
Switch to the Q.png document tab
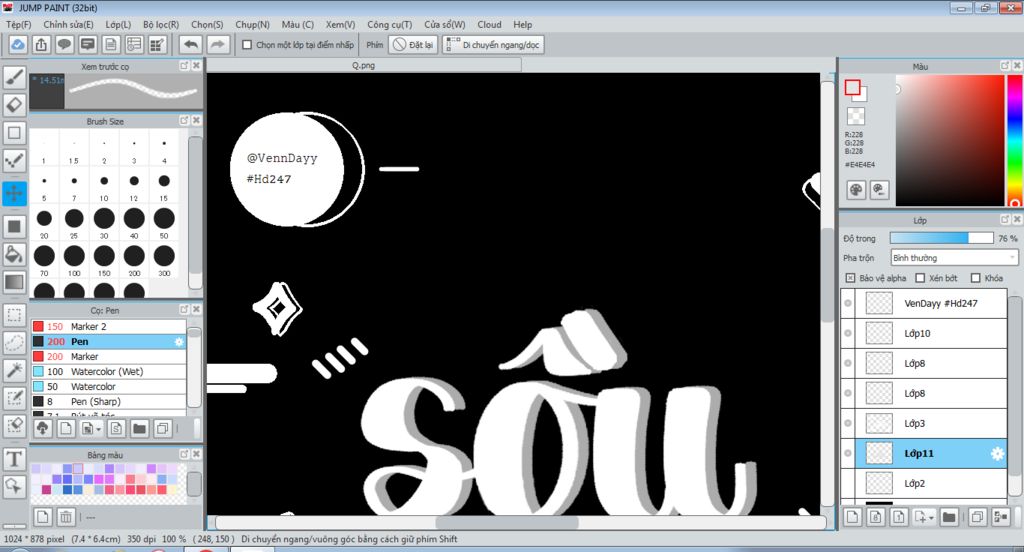tap(364, 65)
